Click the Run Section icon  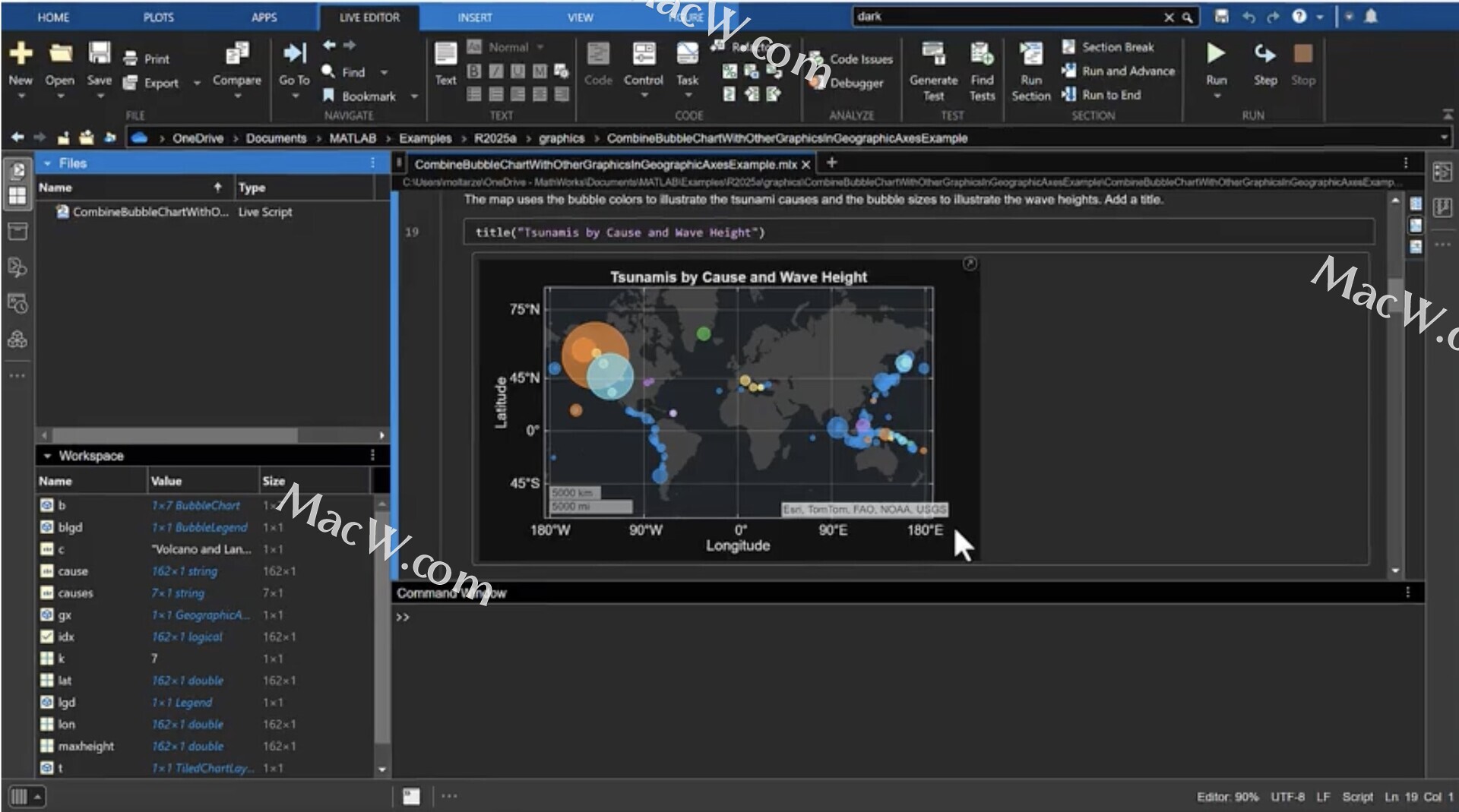[x=1030, y=54]
